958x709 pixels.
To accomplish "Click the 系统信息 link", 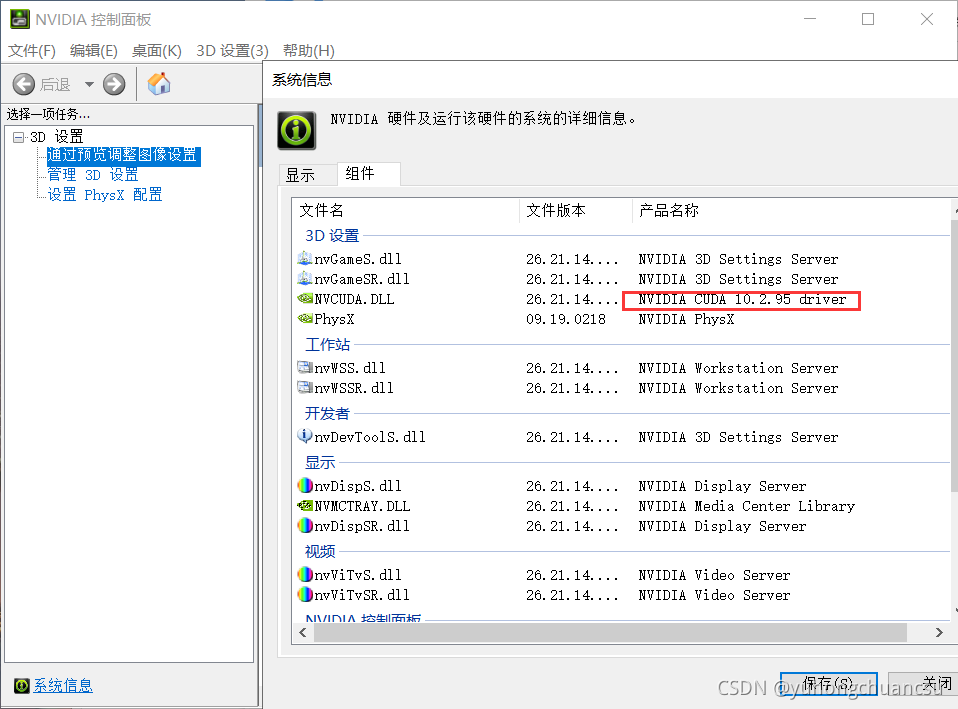I will [63, 685].
